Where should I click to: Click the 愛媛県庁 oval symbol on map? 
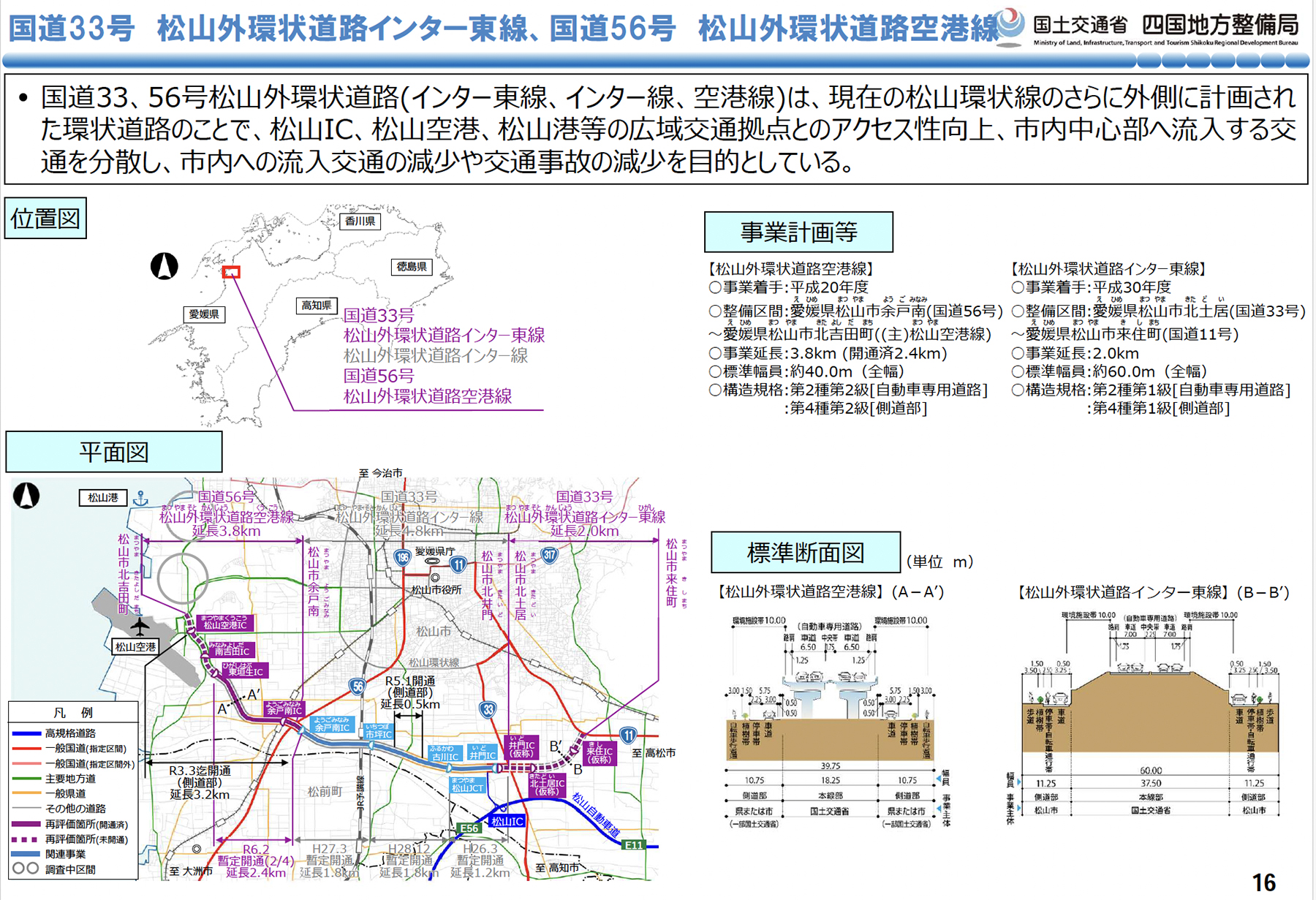pos(433,561)
